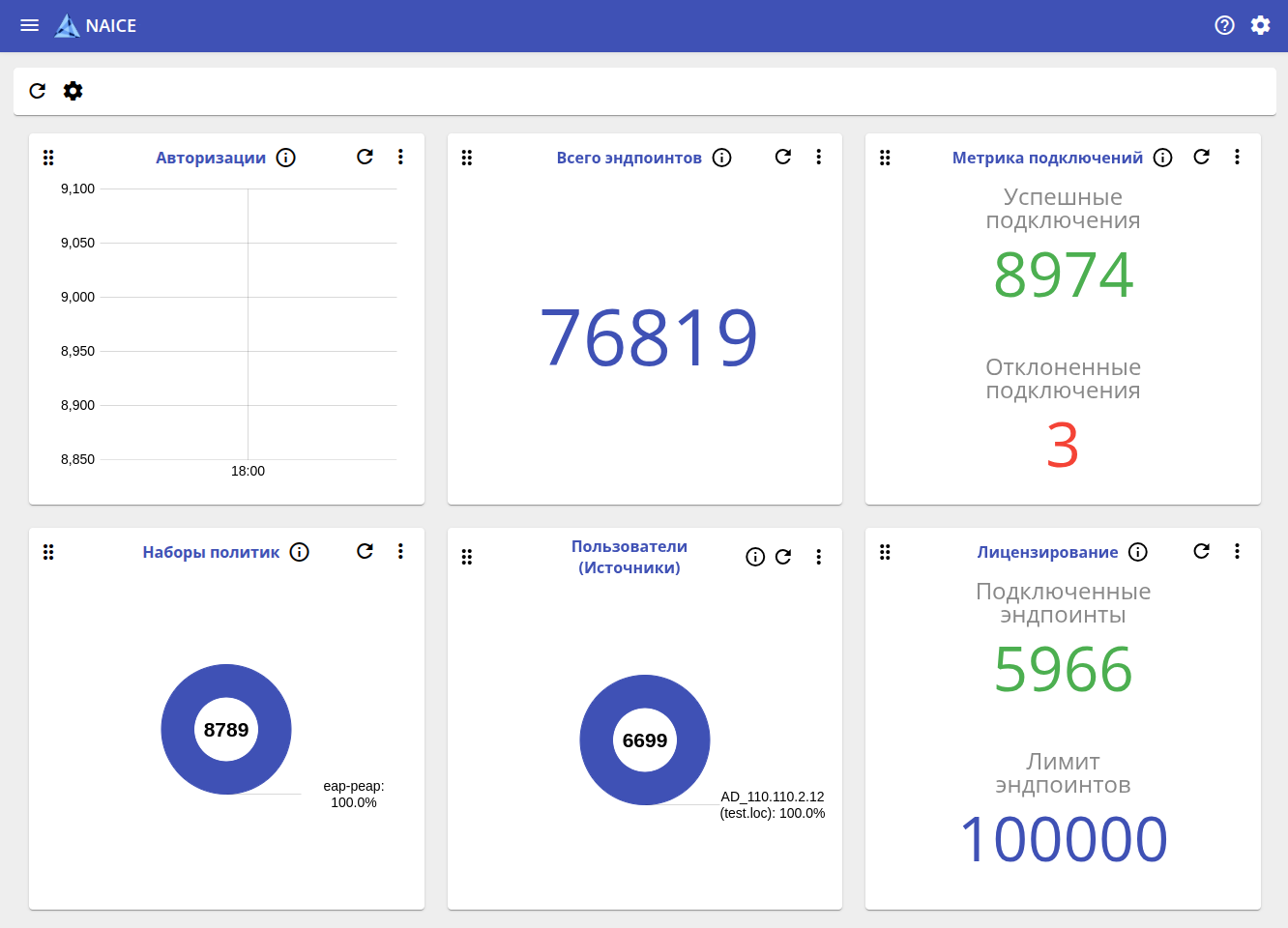This screenshot has width=1288, height=928.
Task: Open the Всего эндпоинтов widget options menu
Action: click(819, 157)
